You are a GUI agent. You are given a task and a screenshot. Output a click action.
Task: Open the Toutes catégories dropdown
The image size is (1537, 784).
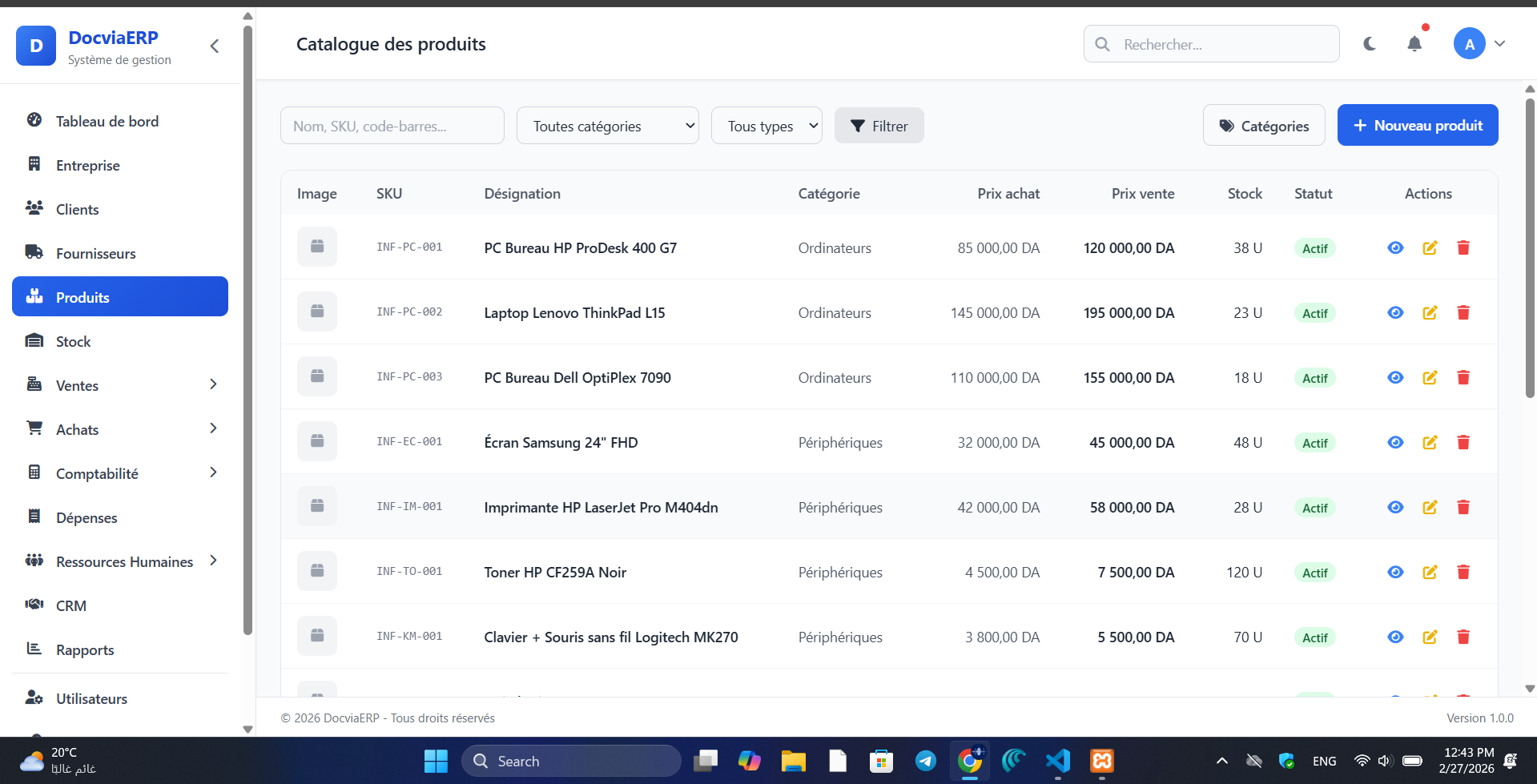point(607,126)
